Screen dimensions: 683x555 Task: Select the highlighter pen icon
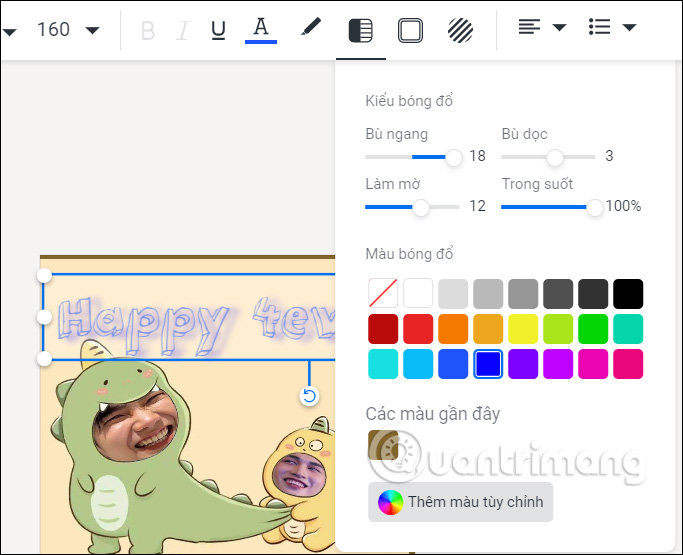click(311, 28)
